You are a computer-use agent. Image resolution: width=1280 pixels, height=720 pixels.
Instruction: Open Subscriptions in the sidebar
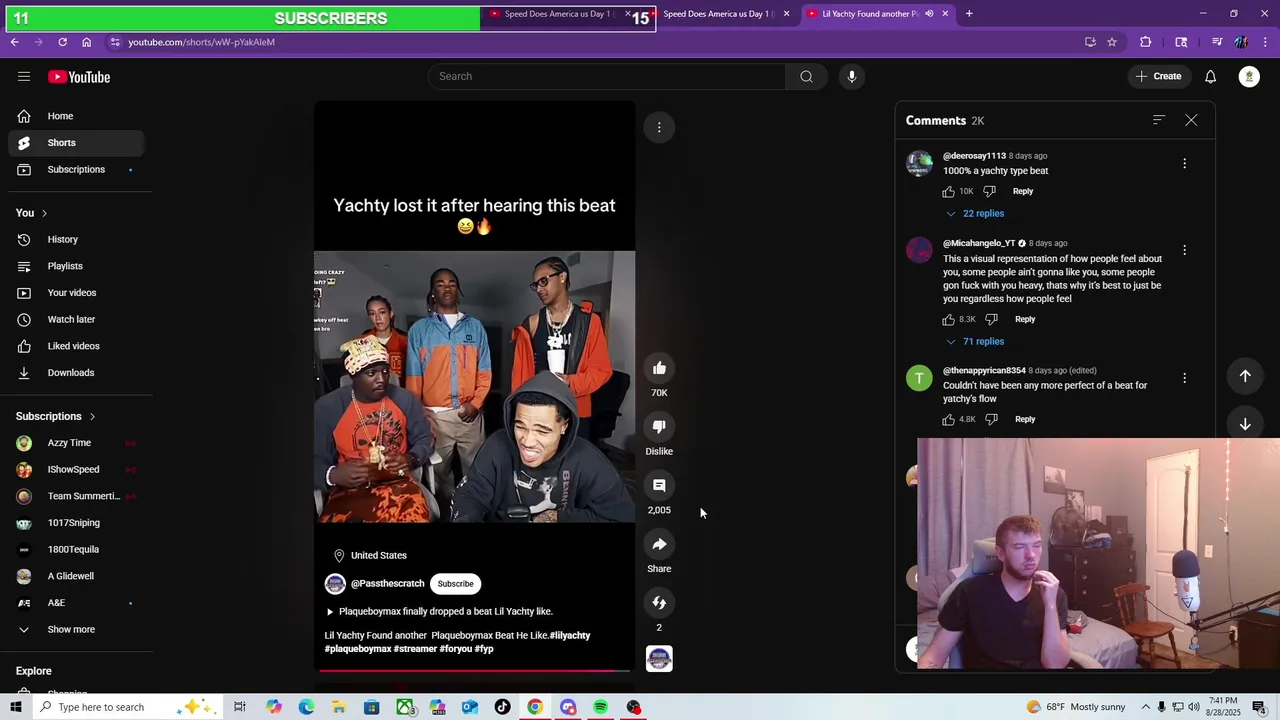76,169
